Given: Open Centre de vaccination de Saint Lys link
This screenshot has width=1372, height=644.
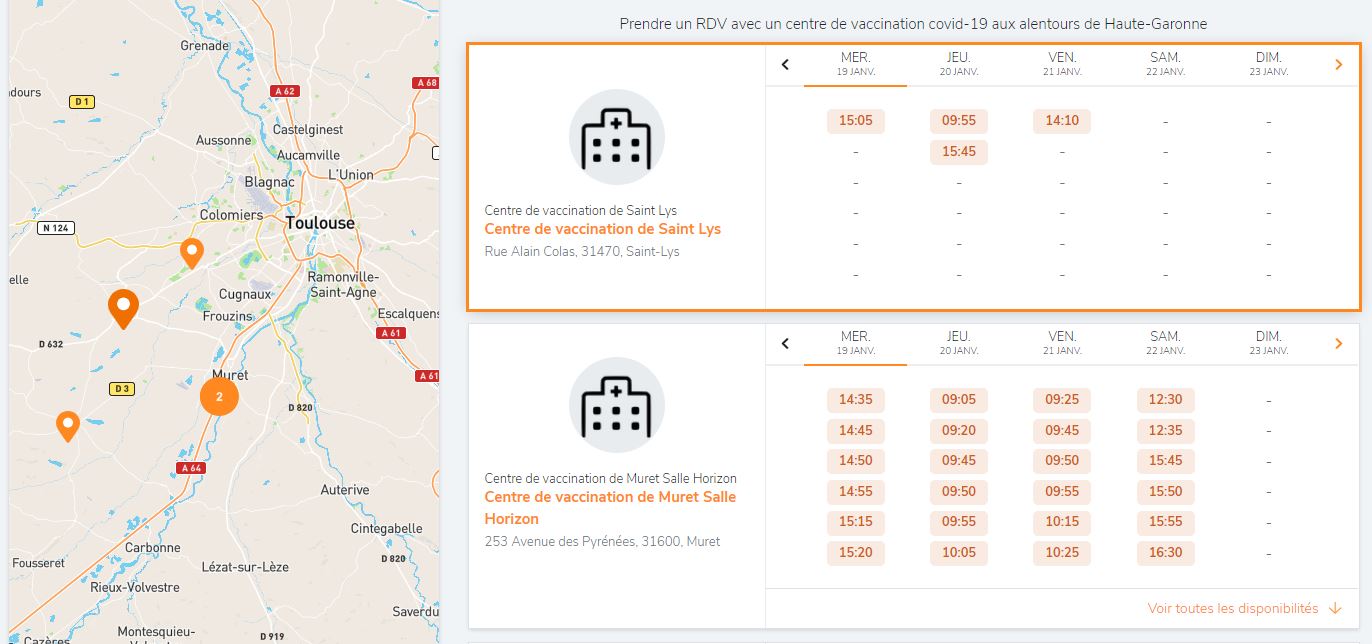Looking at the screenshot, I should 602,229.
